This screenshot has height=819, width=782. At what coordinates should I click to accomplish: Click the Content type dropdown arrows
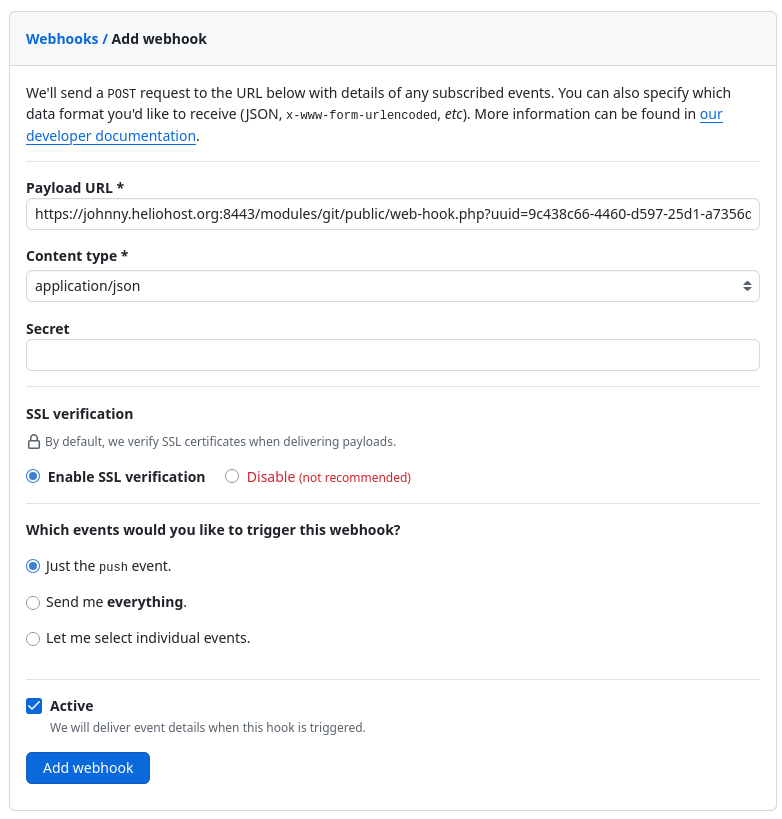pos(747,286)
